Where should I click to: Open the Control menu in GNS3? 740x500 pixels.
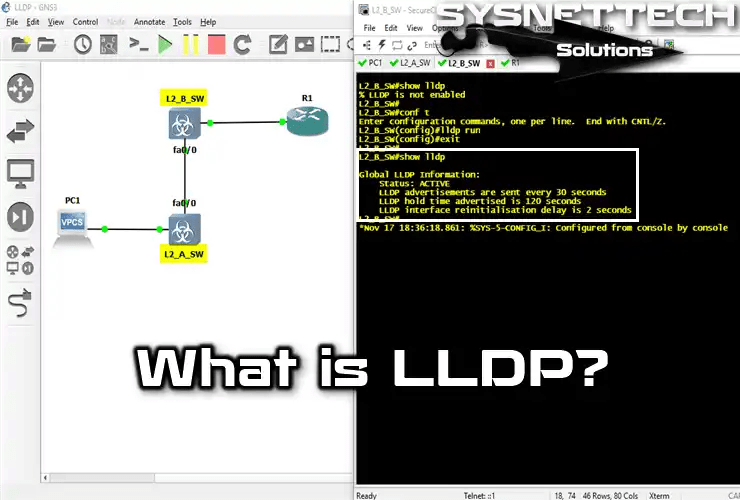(x=85, y=22)
